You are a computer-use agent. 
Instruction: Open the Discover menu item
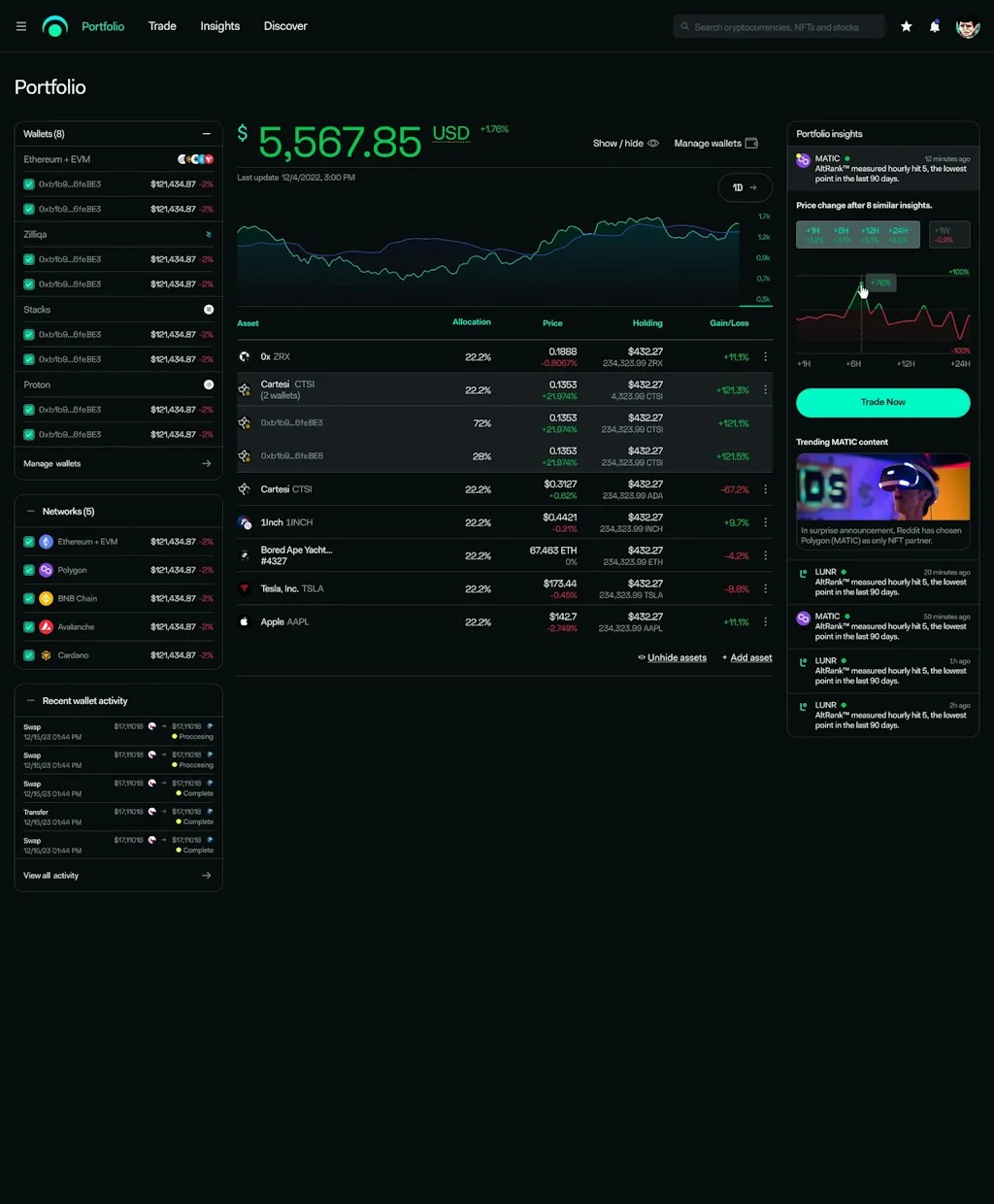click(284, 26)
